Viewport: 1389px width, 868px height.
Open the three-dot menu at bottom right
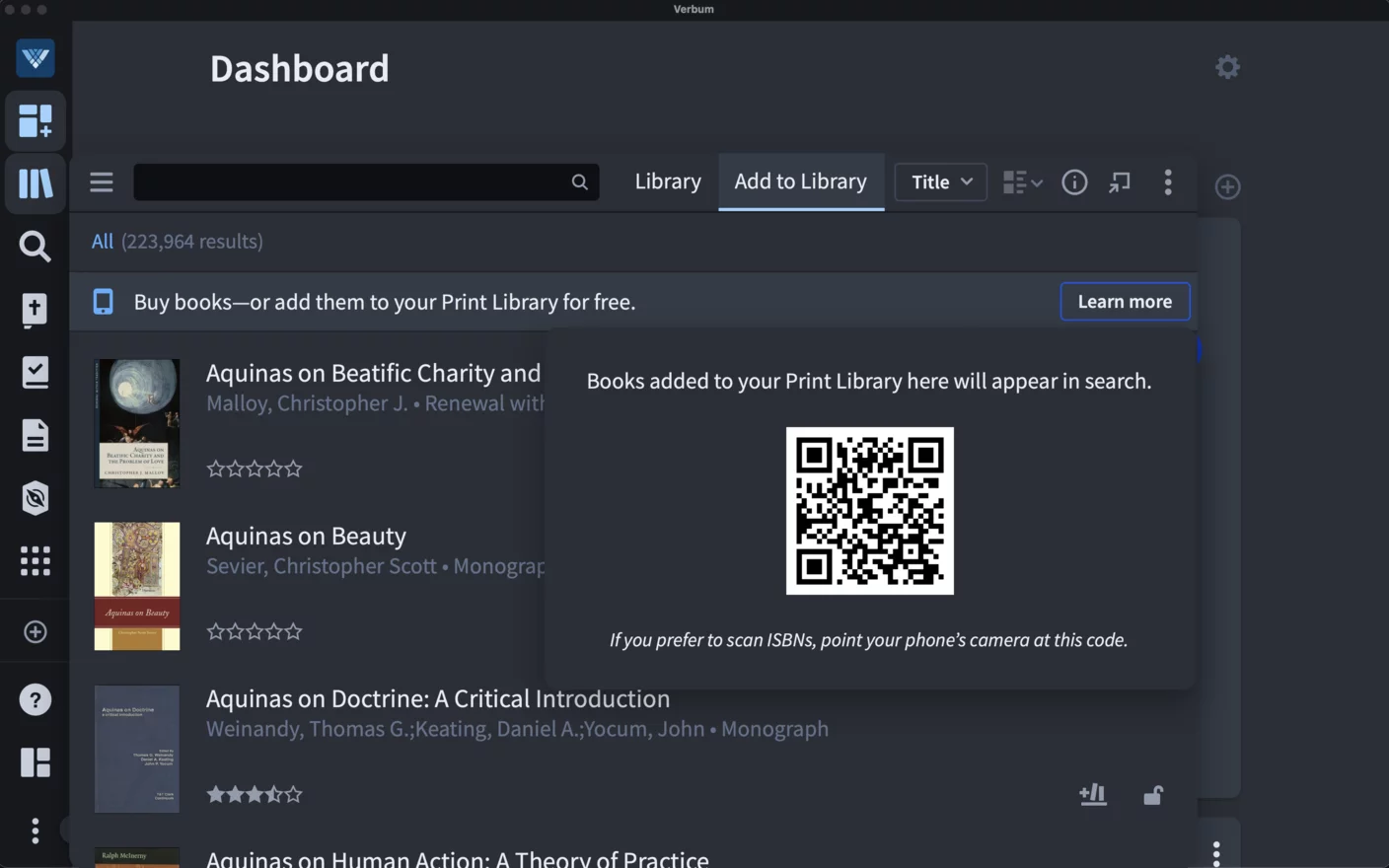1216,853
